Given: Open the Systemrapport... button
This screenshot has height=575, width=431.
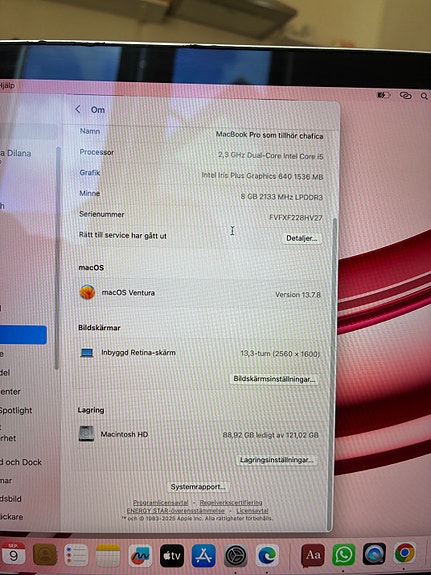Looking at the screenshot, I should tap(198, 487).
